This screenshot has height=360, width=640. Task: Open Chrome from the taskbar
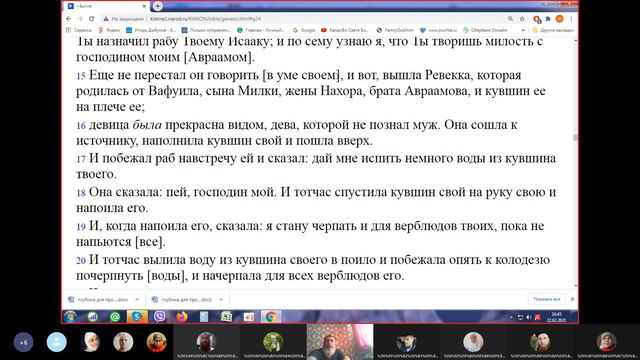[x=271, y=317]
